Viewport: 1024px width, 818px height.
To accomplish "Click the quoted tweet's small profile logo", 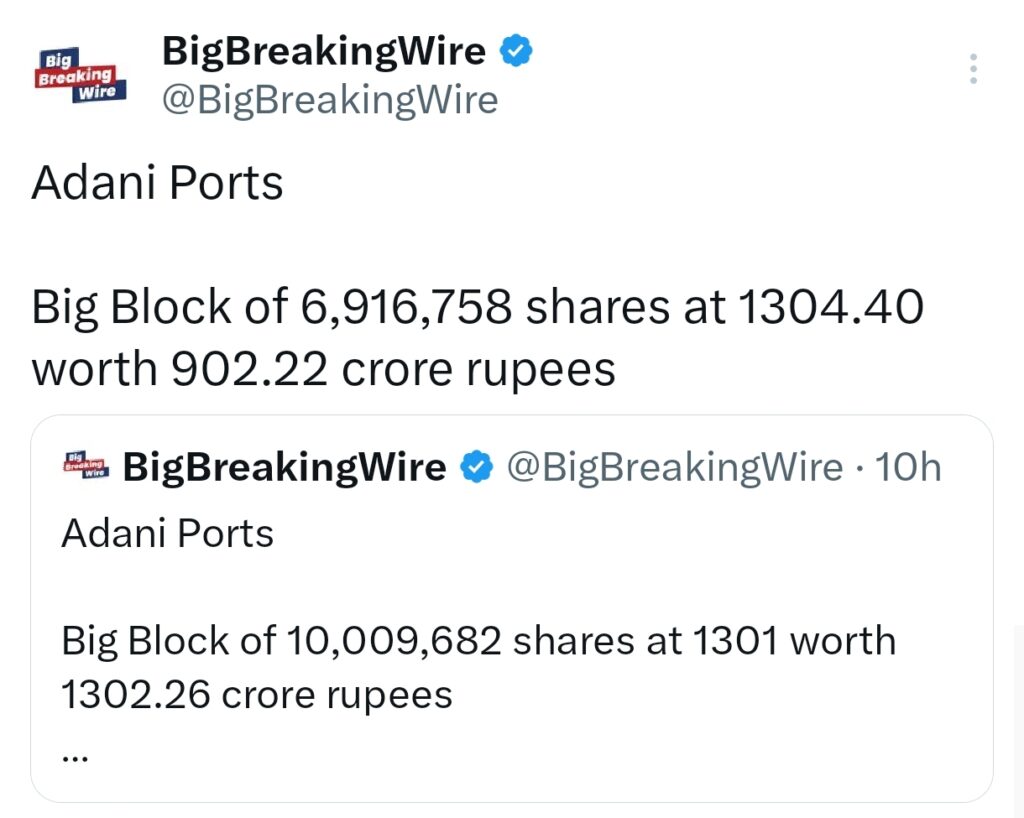I will point(85,465).
